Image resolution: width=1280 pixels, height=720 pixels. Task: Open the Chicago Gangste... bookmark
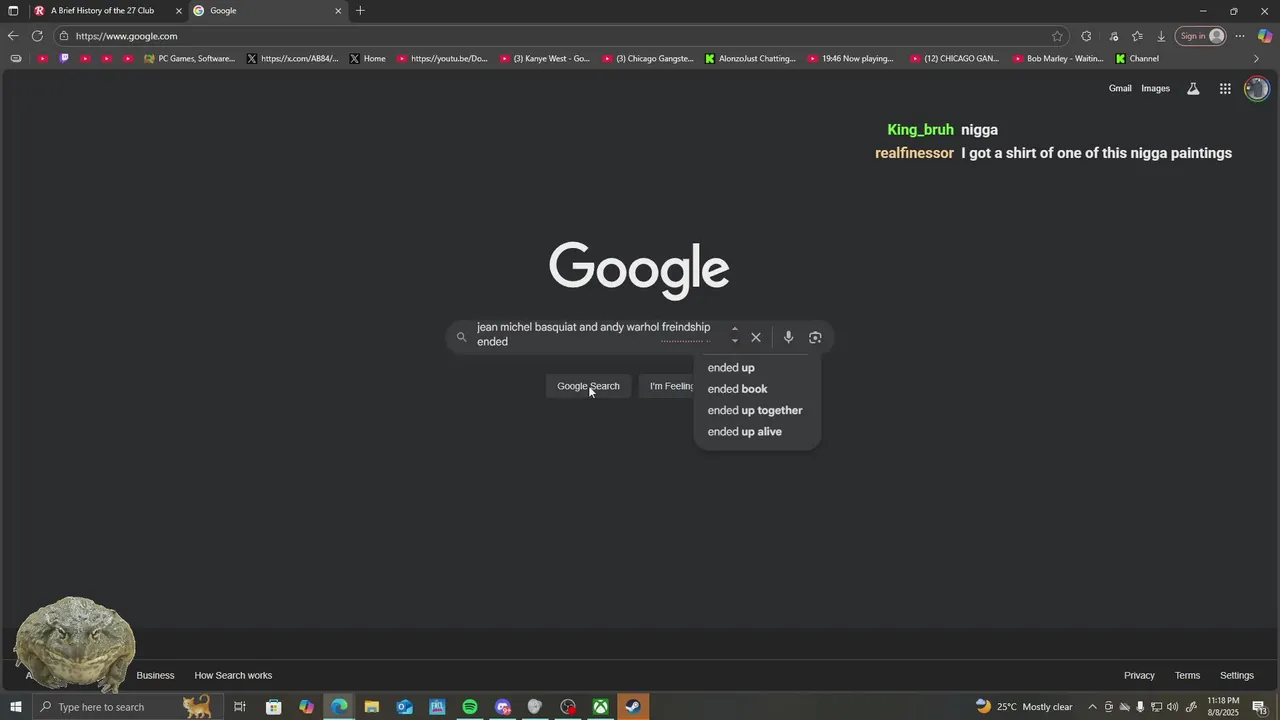pyautogui.click(x=648, y=59)
